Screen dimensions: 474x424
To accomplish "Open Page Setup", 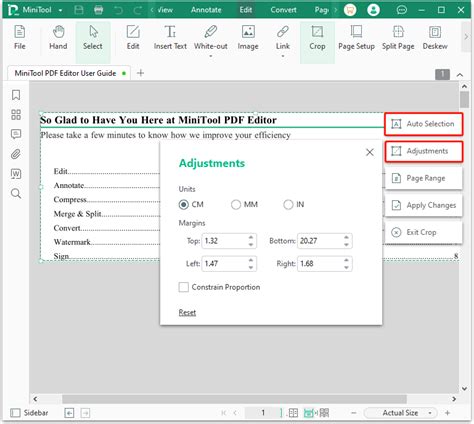I will 356,37.
